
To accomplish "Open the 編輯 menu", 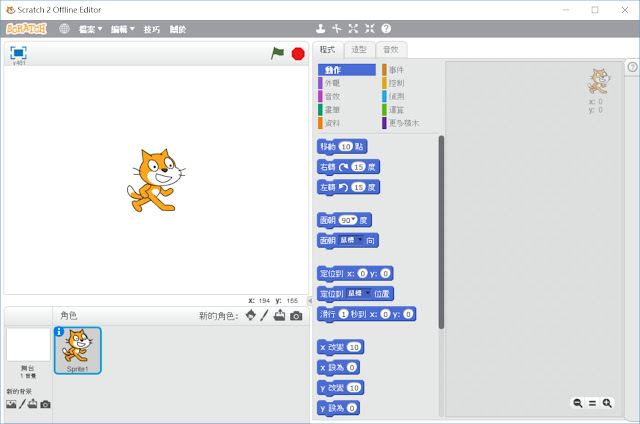I will coord(122,29).
